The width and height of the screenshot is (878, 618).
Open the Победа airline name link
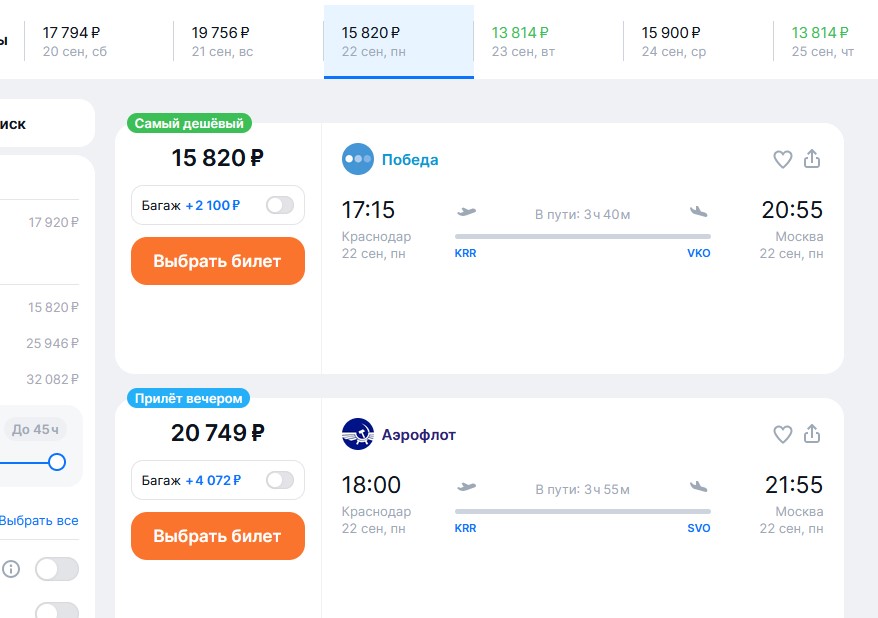click(x=410, y=160)
